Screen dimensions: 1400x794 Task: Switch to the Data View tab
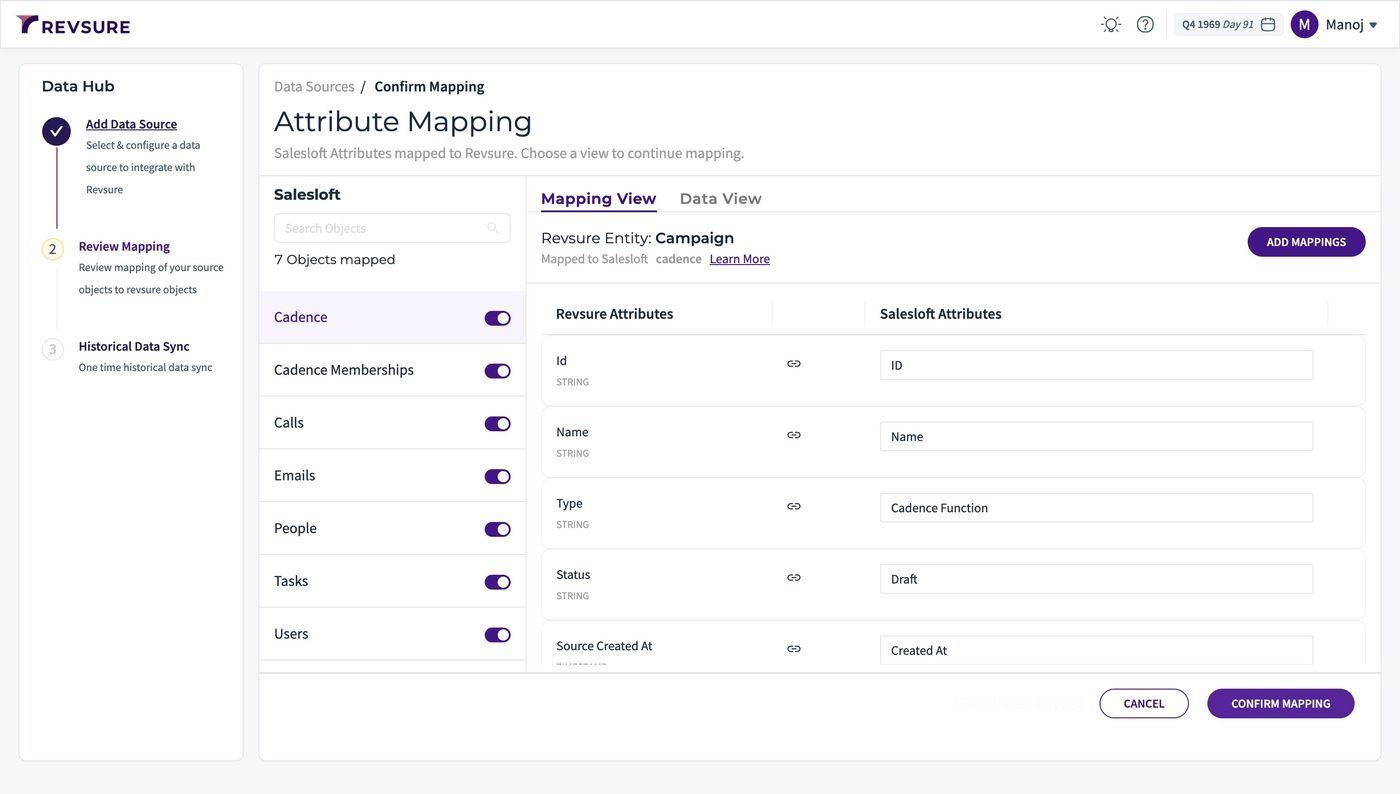pyautogui.click(x=720, y=198)
